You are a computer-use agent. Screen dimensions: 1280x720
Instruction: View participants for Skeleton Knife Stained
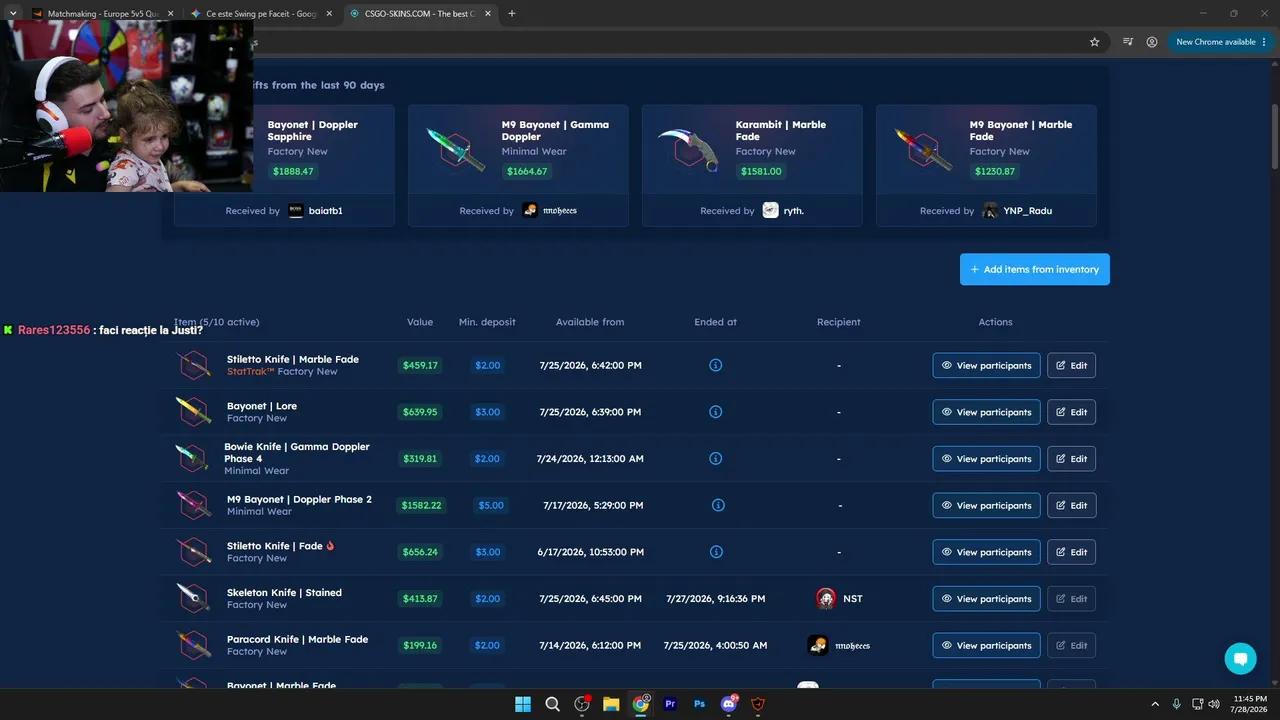pyautogui.click(x=986, y=598)
